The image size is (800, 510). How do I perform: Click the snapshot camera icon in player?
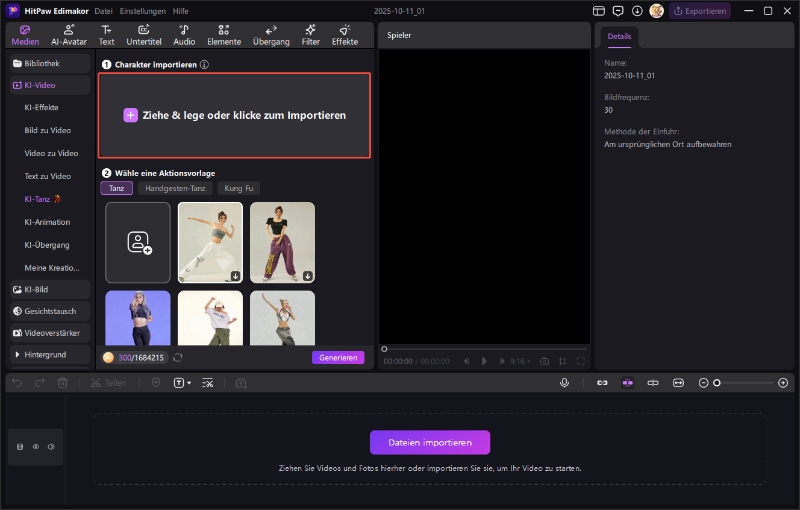[x=544, y=361]
